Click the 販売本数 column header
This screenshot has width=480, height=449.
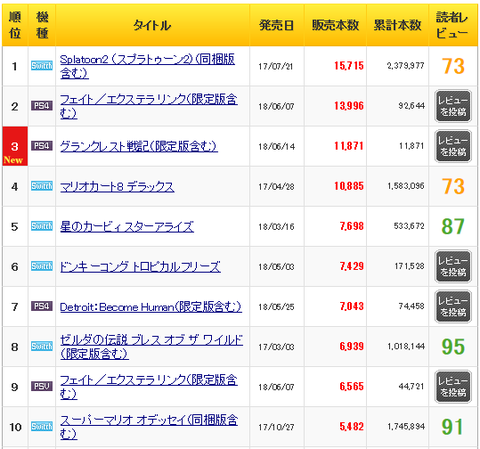click(335, 25)
